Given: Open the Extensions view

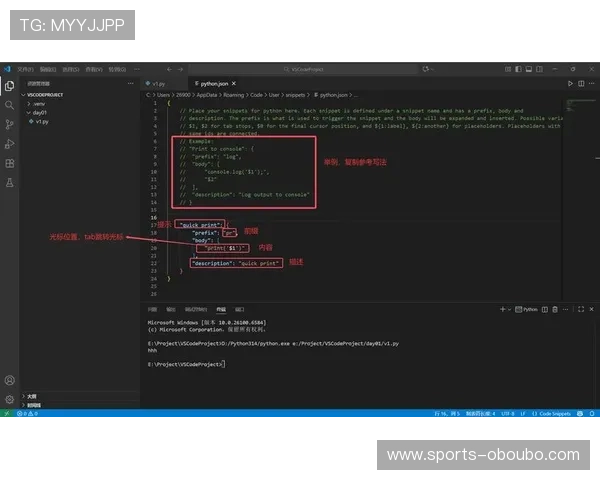Looking at the screenshot, I should (x=10, y=163).
